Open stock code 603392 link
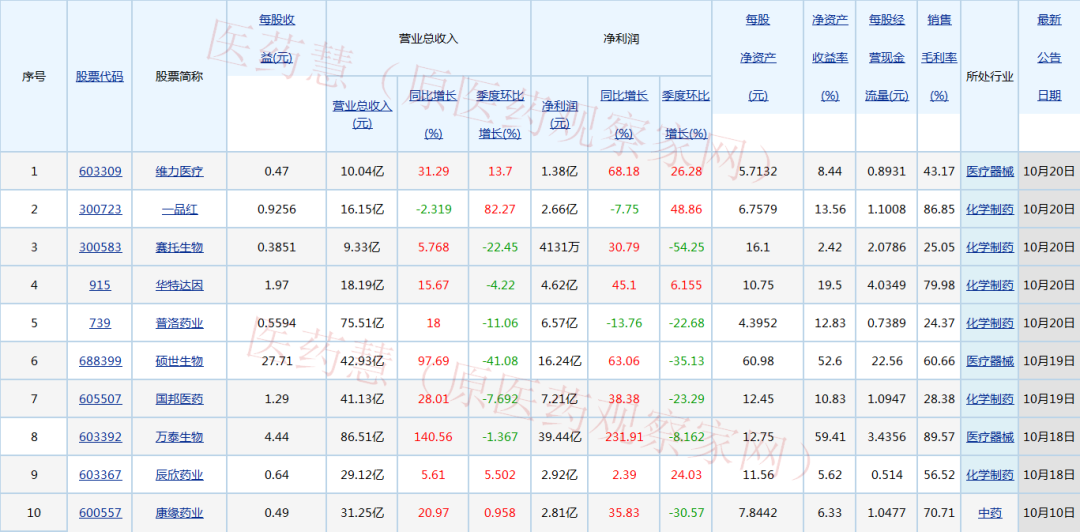 (100, 436)
